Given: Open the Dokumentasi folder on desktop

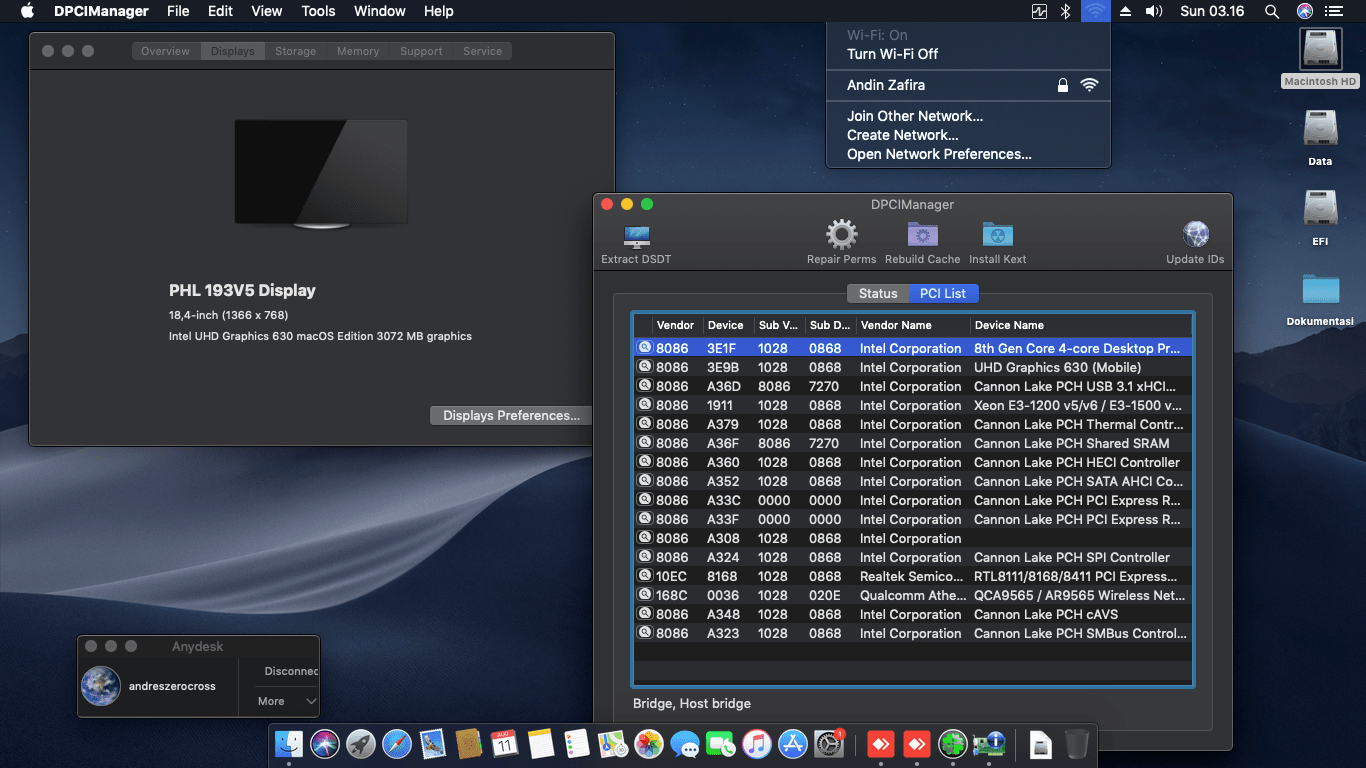Looking at the screenshot, I should [x=1320, y=290].
